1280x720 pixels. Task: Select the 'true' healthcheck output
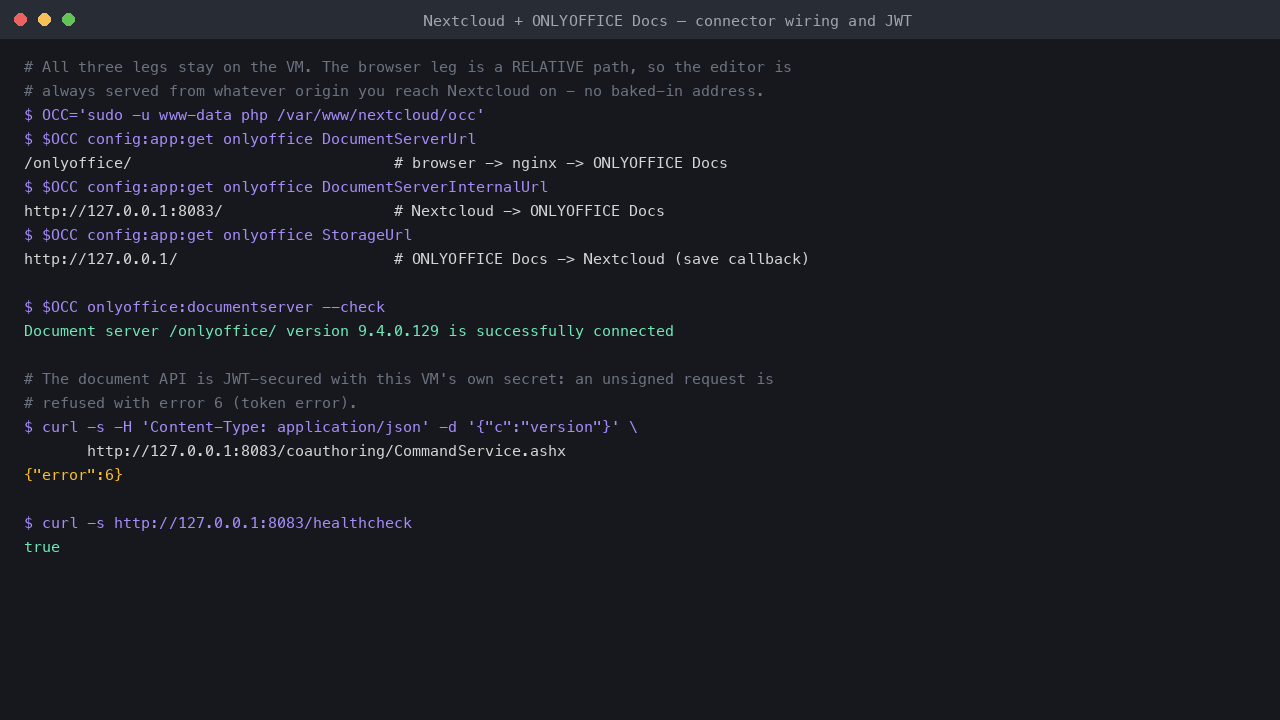tap(42, 547)
